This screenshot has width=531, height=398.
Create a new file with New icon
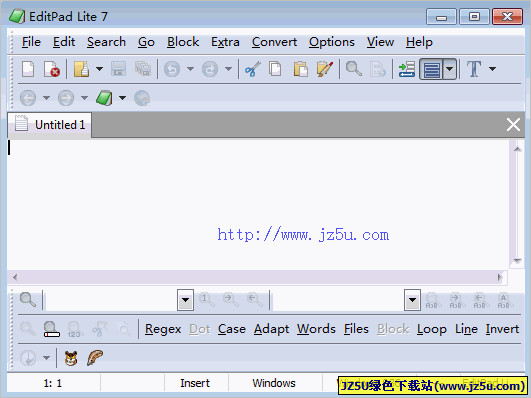(28, 69)
